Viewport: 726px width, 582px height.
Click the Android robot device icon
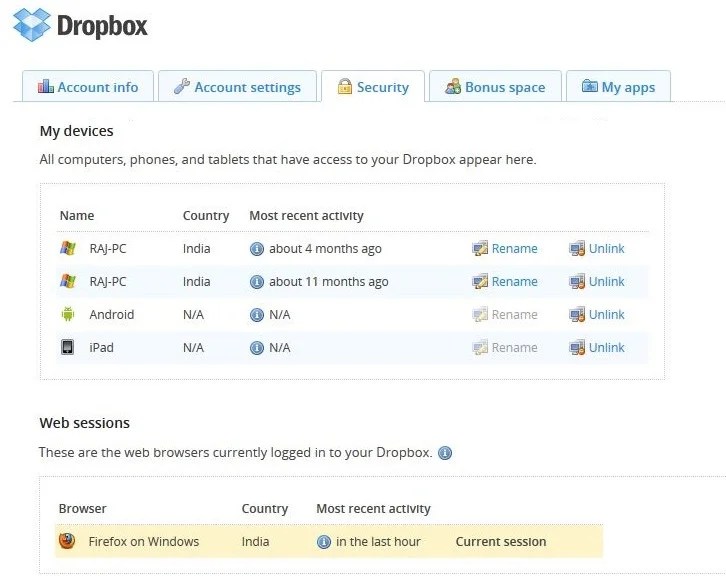click(x=68, y=314)
